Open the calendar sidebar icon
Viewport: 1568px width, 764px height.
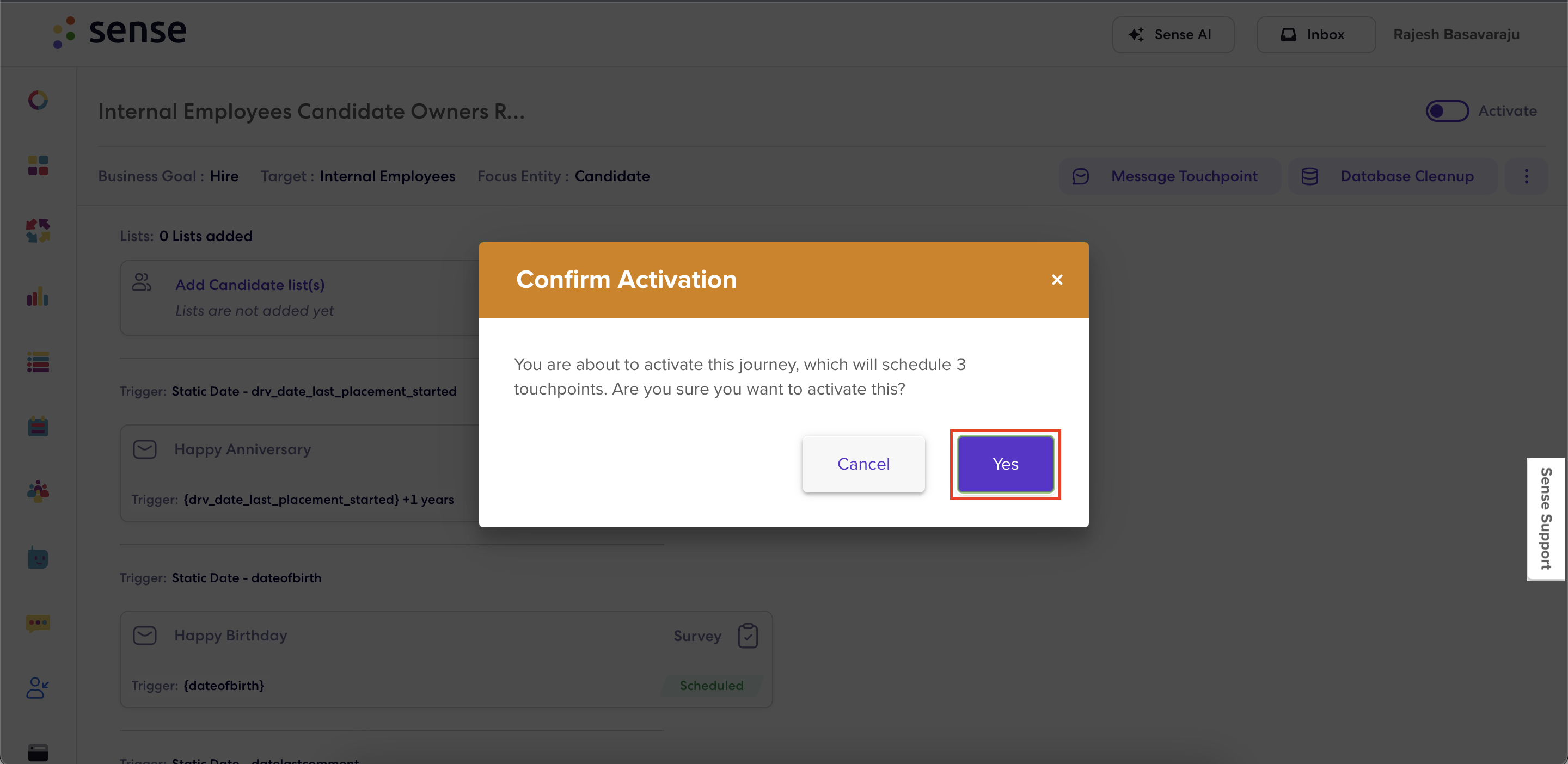pos(38,427)
